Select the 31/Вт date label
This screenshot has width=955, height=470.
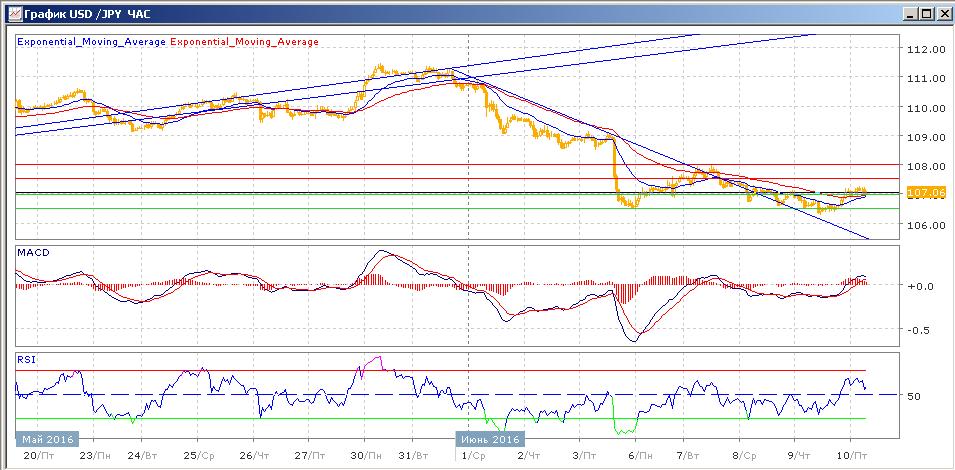pyautogui.click(x=412, y=455)
